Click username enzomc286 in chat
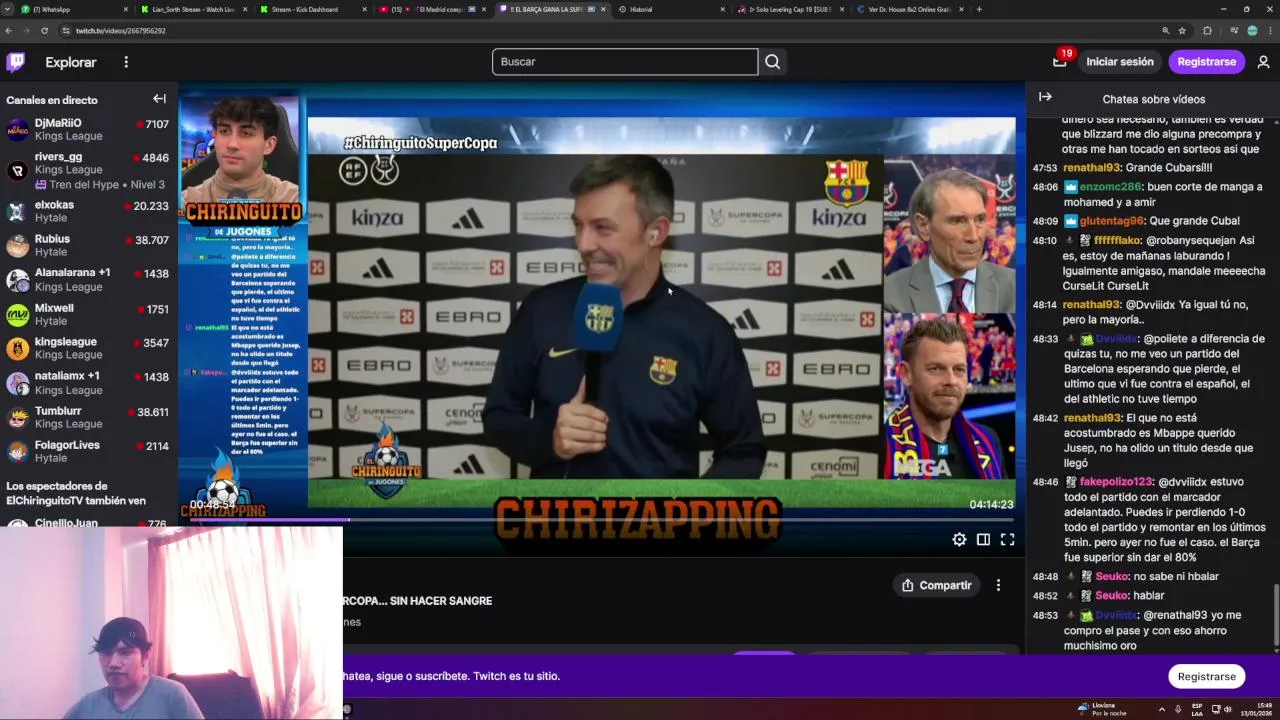Screen dimensions: 1280x720 [x=1110, y=187]
